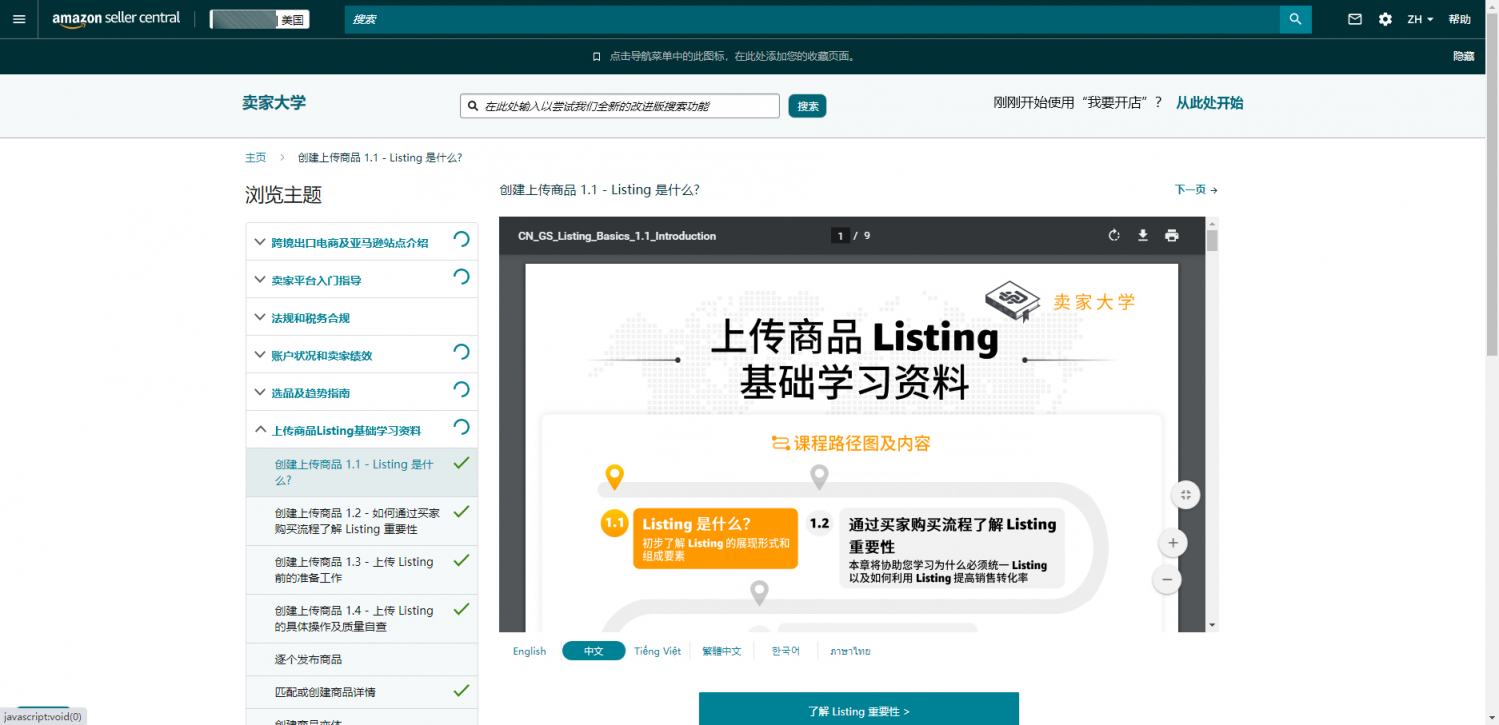1499x725 pixels.
Task: Click PDF page number box
Action: click(x=840, y=236)
